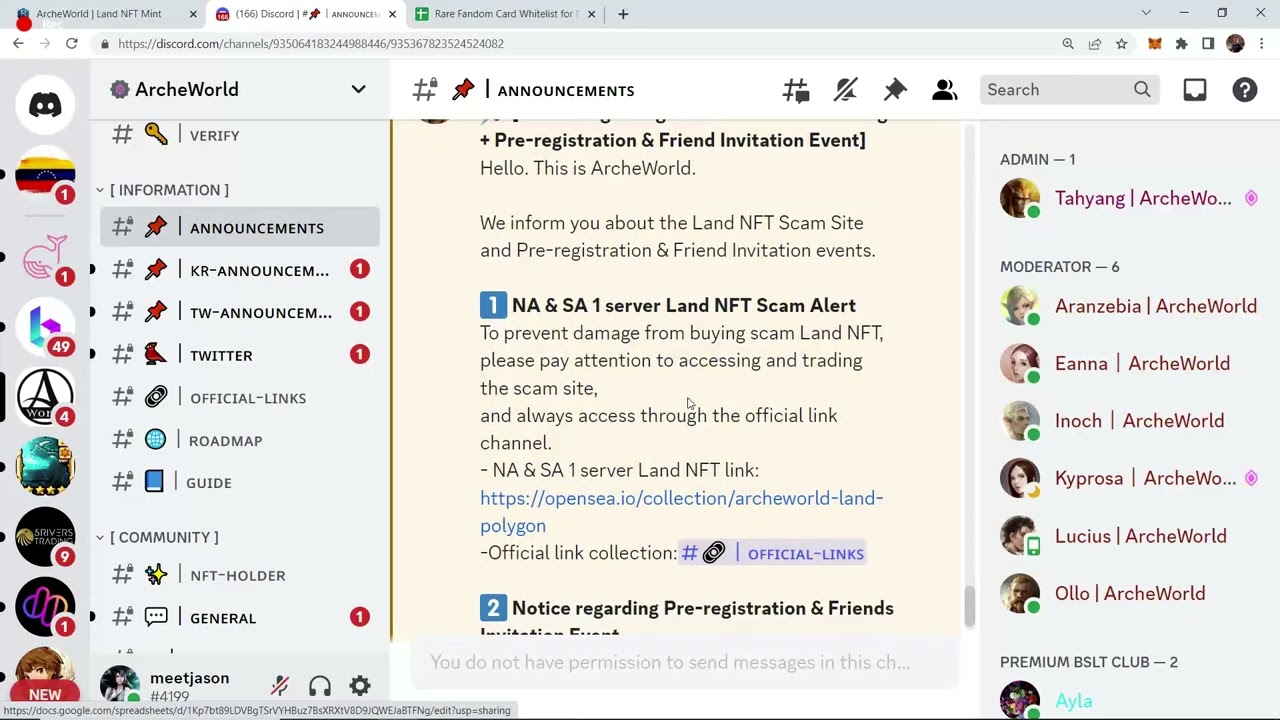The width and height of the screenshot is (1280, 720).
Task: Go back to the previous page
Action: pos(18,44)
